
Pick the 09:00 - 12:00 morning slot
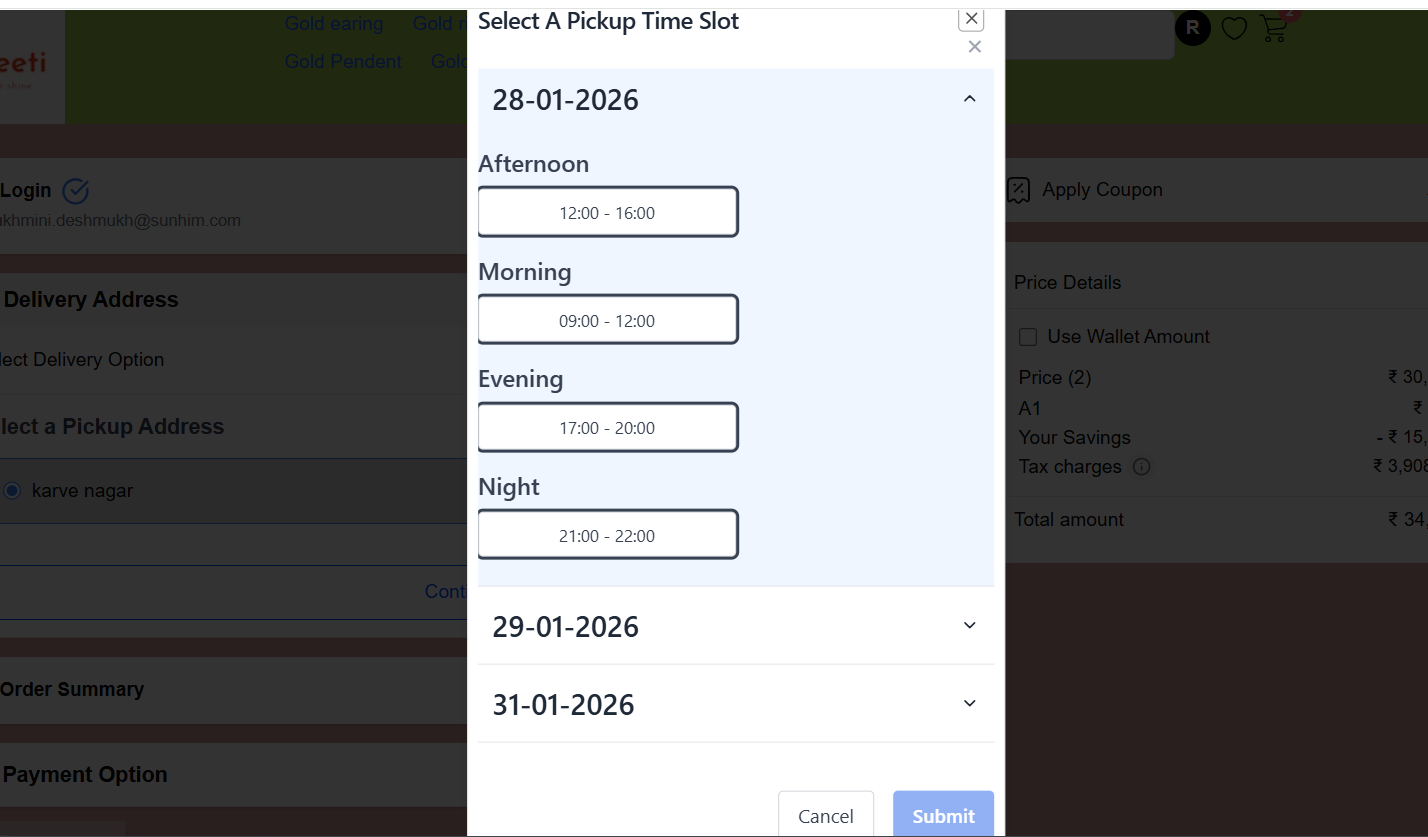point(608,320)
